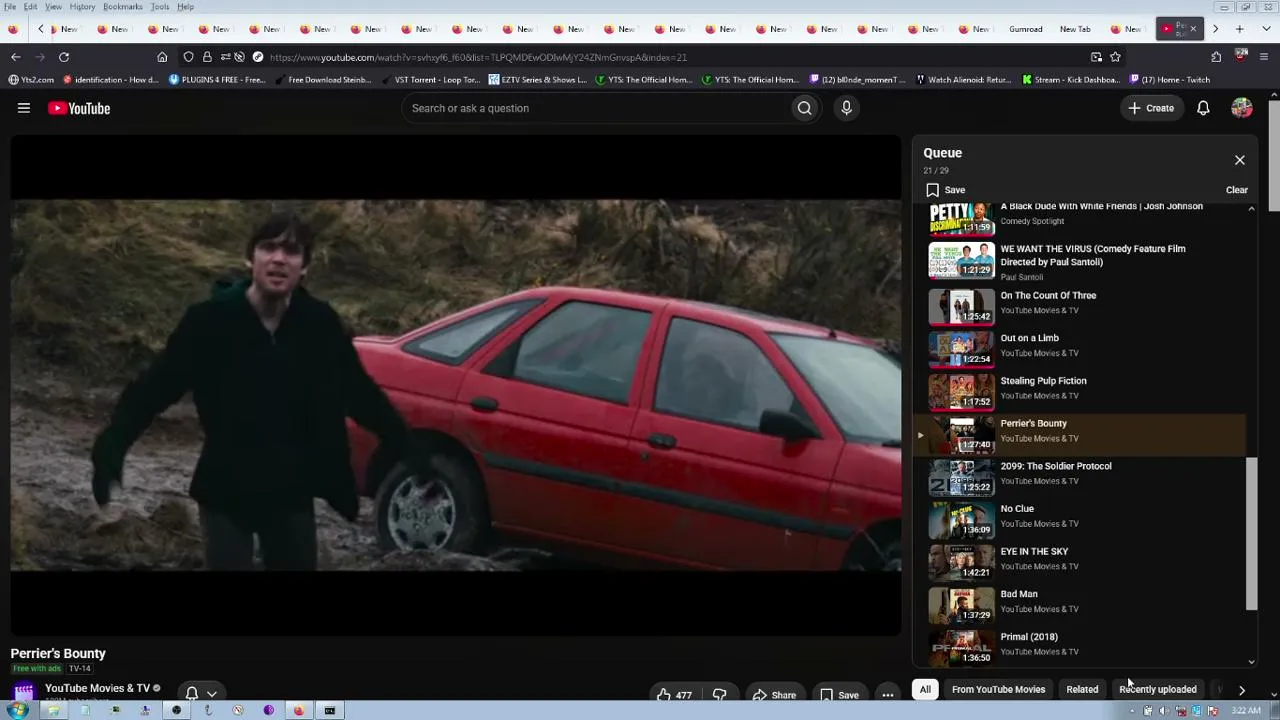Image resolution: width=1280 pixels, height=720 pixels.
Task: Open the Create menu
Action: (x=1151, y=108)
